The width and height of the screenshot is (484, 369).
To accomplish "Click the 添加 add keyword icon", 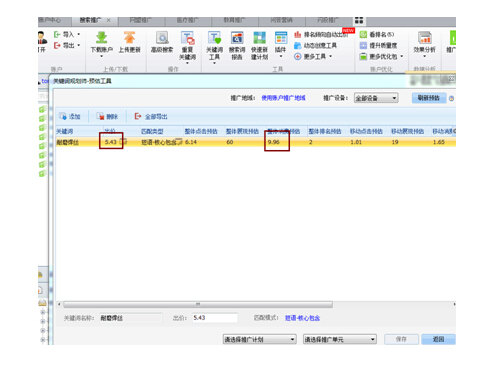I will point(63,116).
